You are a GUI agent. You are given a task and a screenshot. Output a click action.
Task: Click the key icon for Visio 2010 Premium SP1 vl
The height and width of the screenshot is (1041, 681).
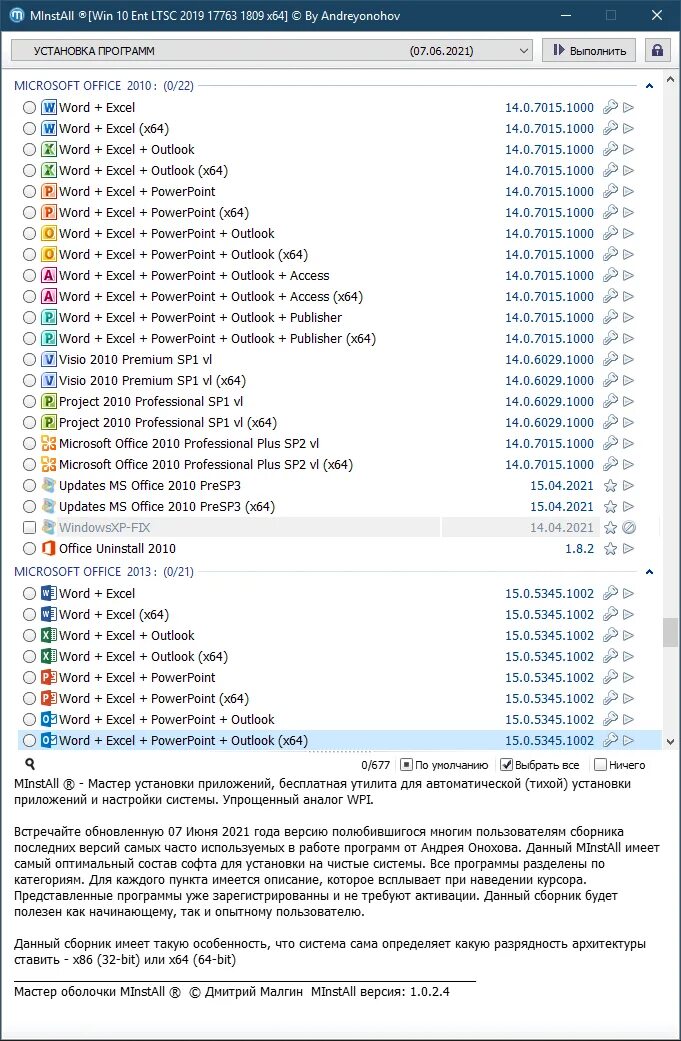pos(610,359)
